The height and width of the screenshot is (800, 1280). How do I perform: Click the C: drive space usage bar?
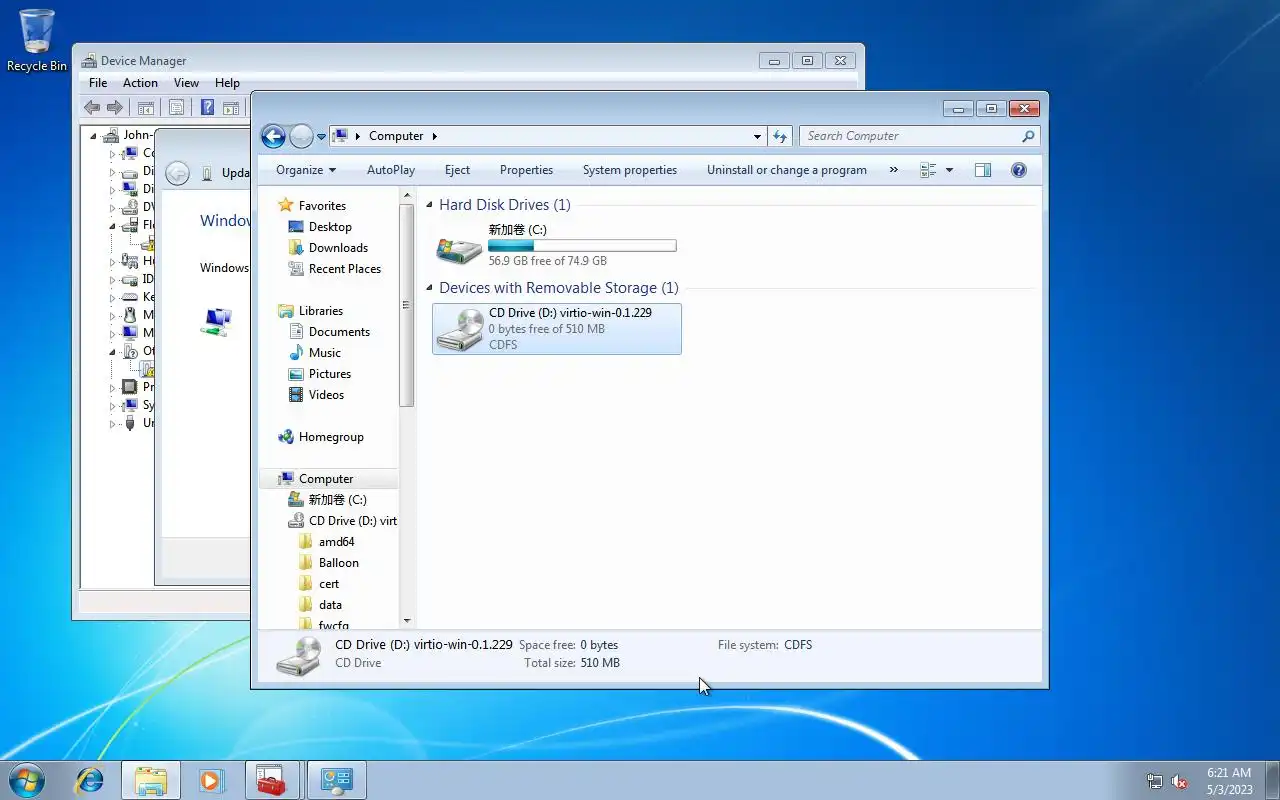click(582, 245)
